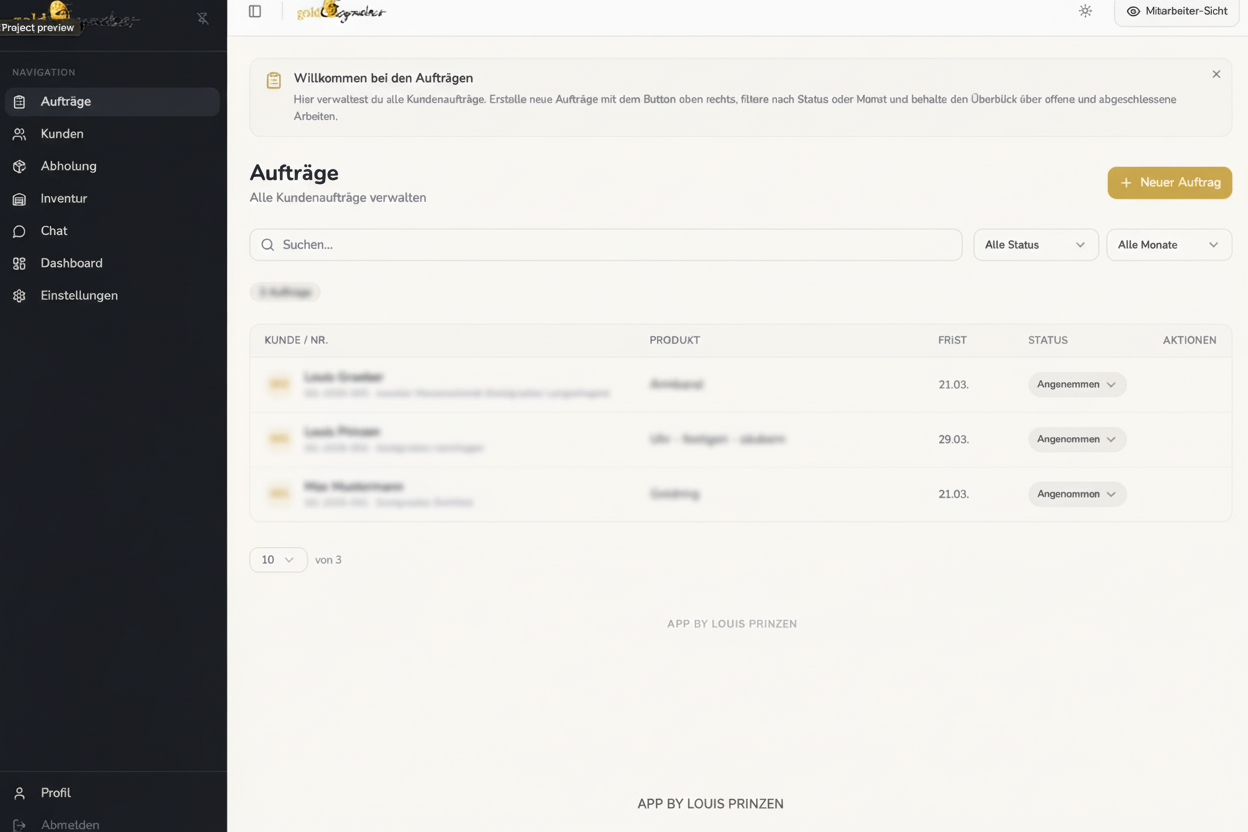Click the Inventur icon in sidebar
This screenshot has width=1248, height=832.
tap(19, 199)
